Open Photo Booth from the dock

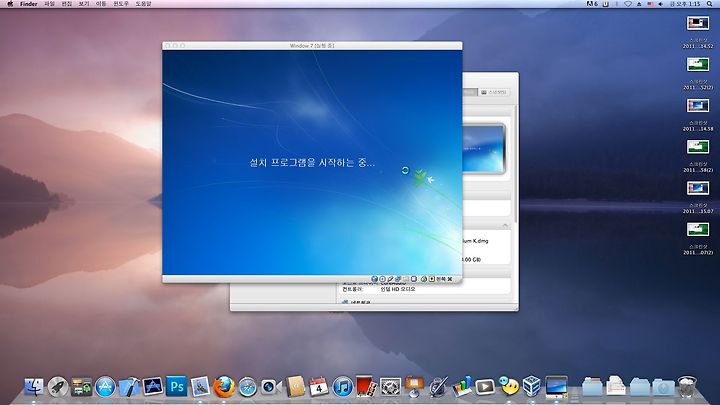[366, 387]
